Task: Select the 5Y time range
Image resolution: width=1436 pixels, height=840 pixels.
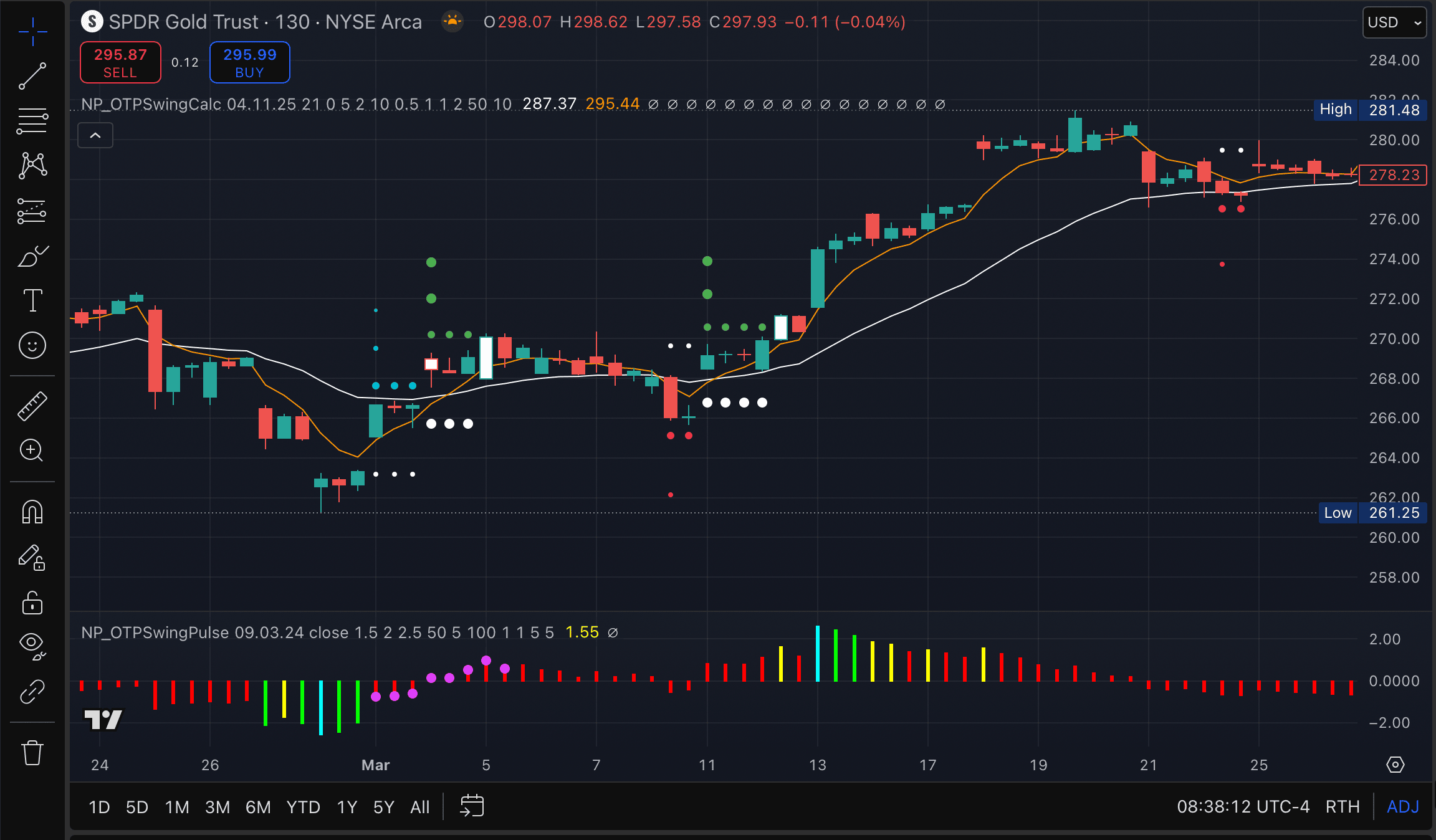Action: point(384,807)
